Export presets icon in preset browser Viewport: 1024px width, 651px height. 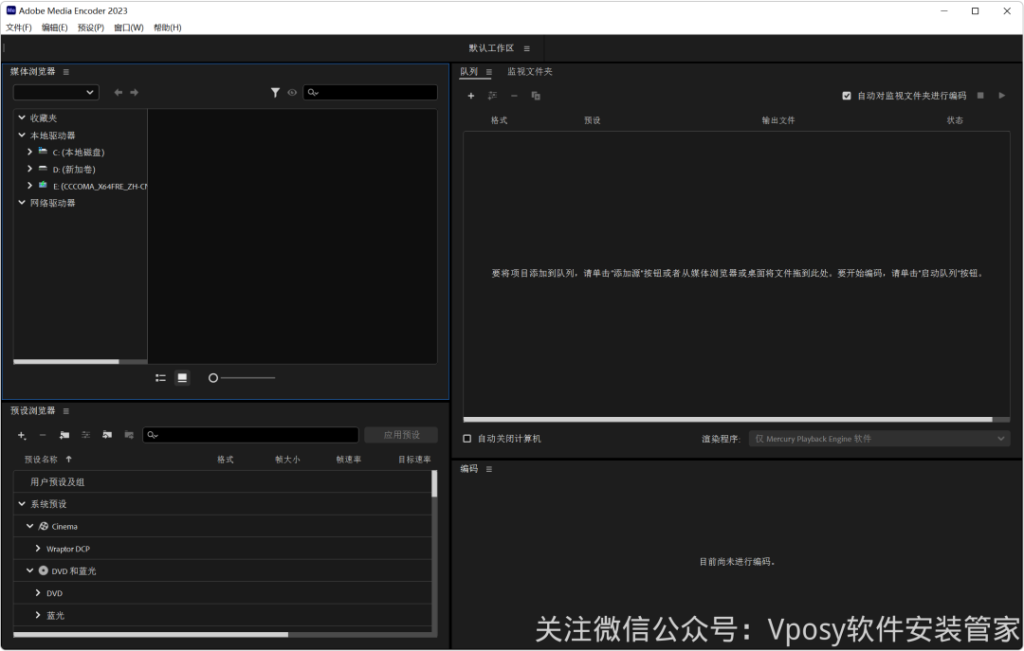129,436
